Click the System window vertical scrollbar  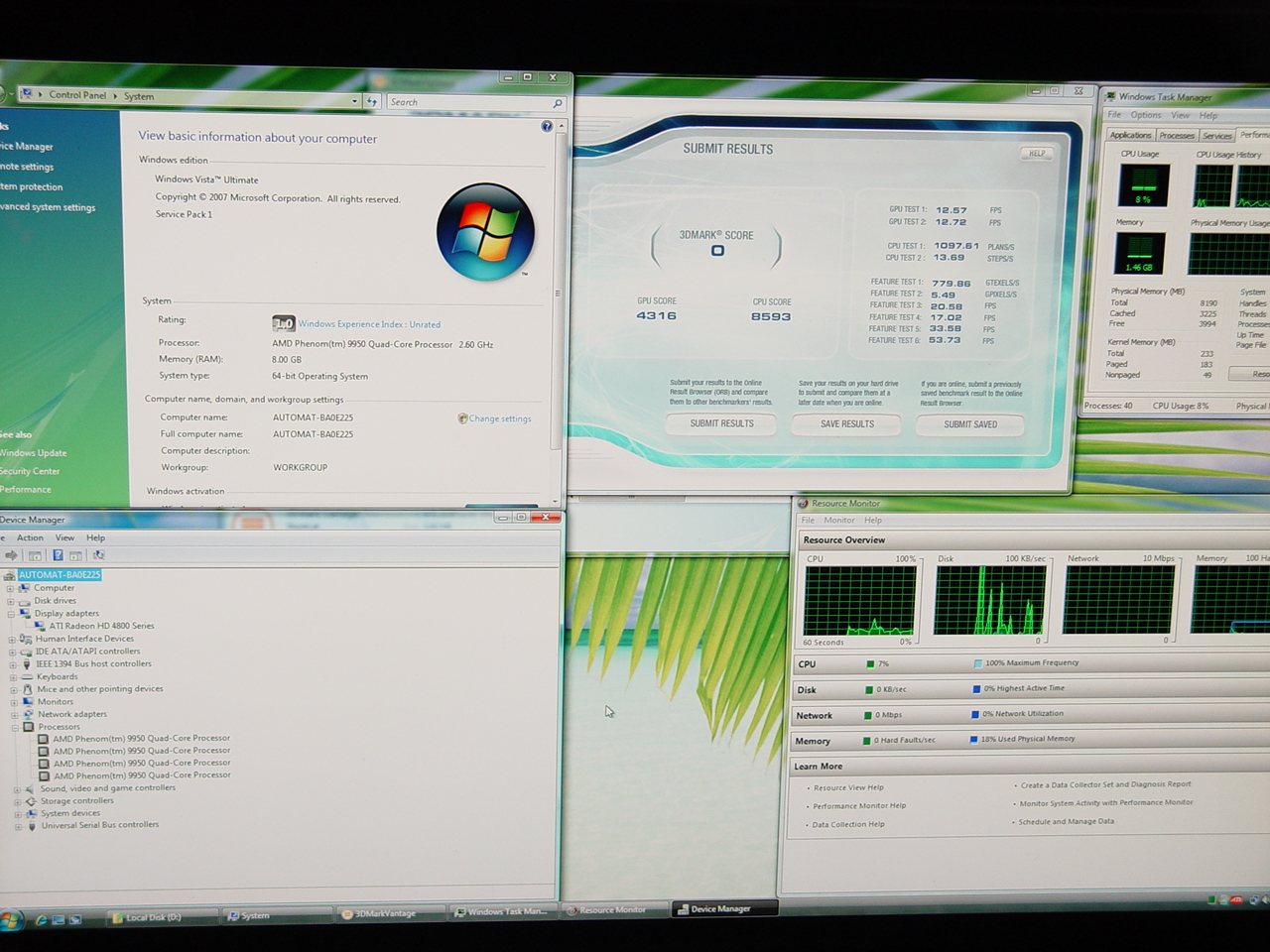point(558,312)
